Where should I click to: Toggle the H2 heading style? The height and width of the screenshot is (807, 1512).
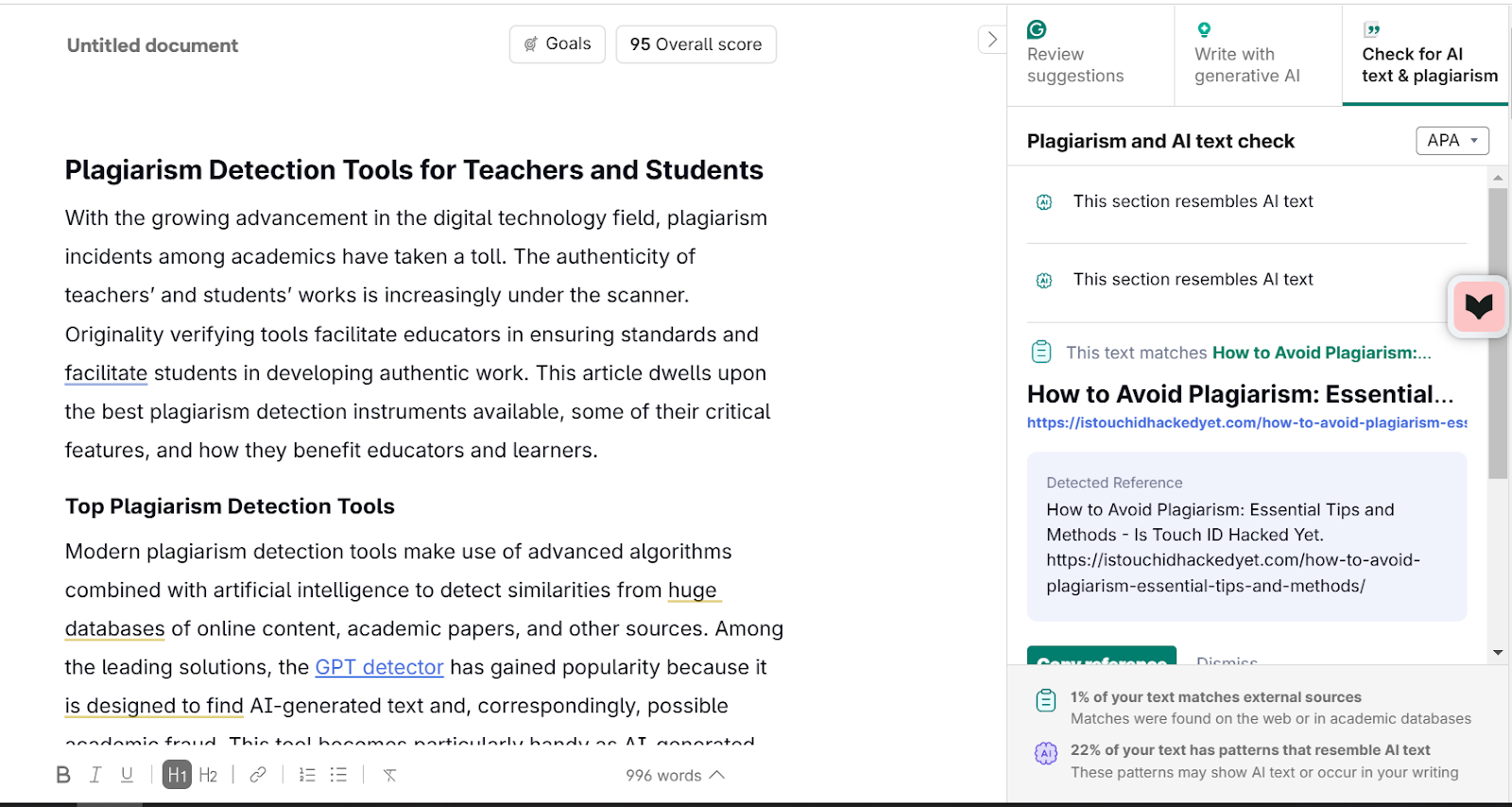coord(208,775)
